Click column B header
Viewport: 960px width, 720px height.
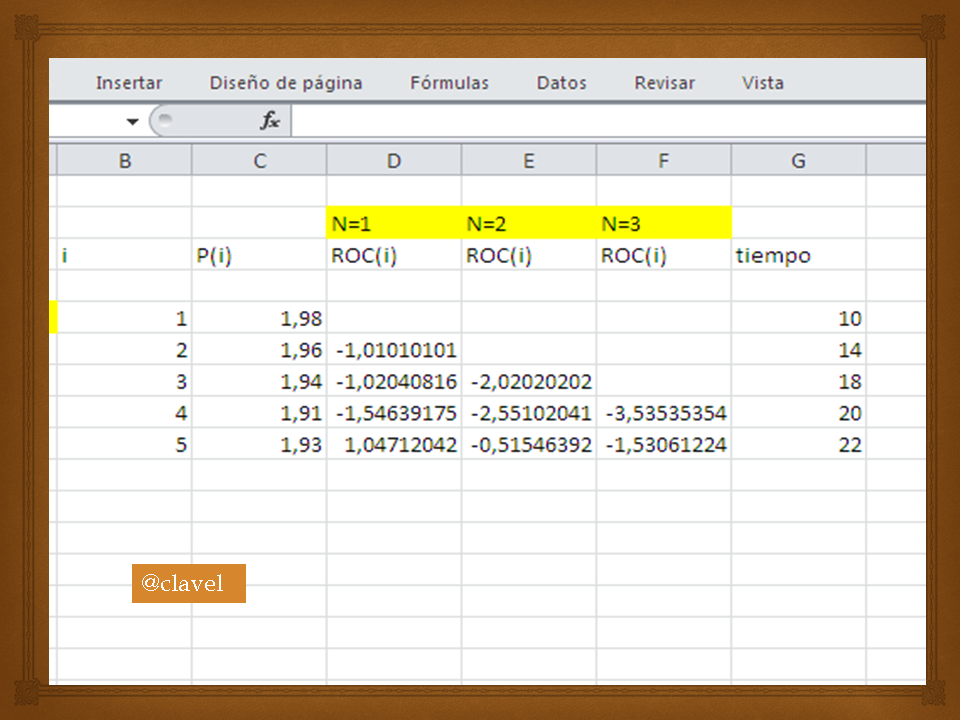coord(125,160)
